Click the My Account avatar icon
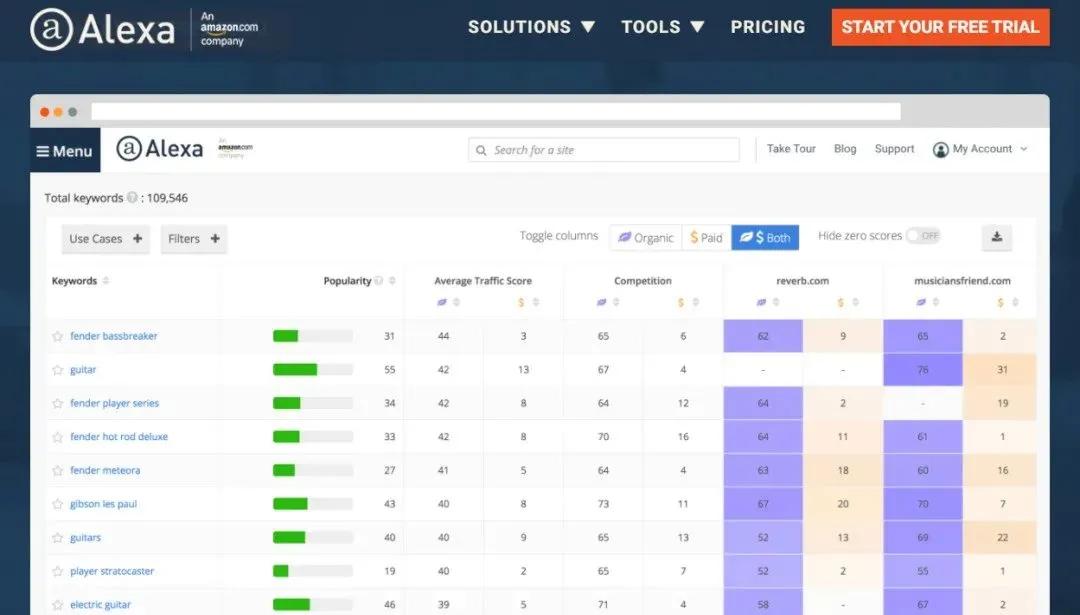Image resolution: width=1080 pixels, height=615 pixels. coord(940,150)
